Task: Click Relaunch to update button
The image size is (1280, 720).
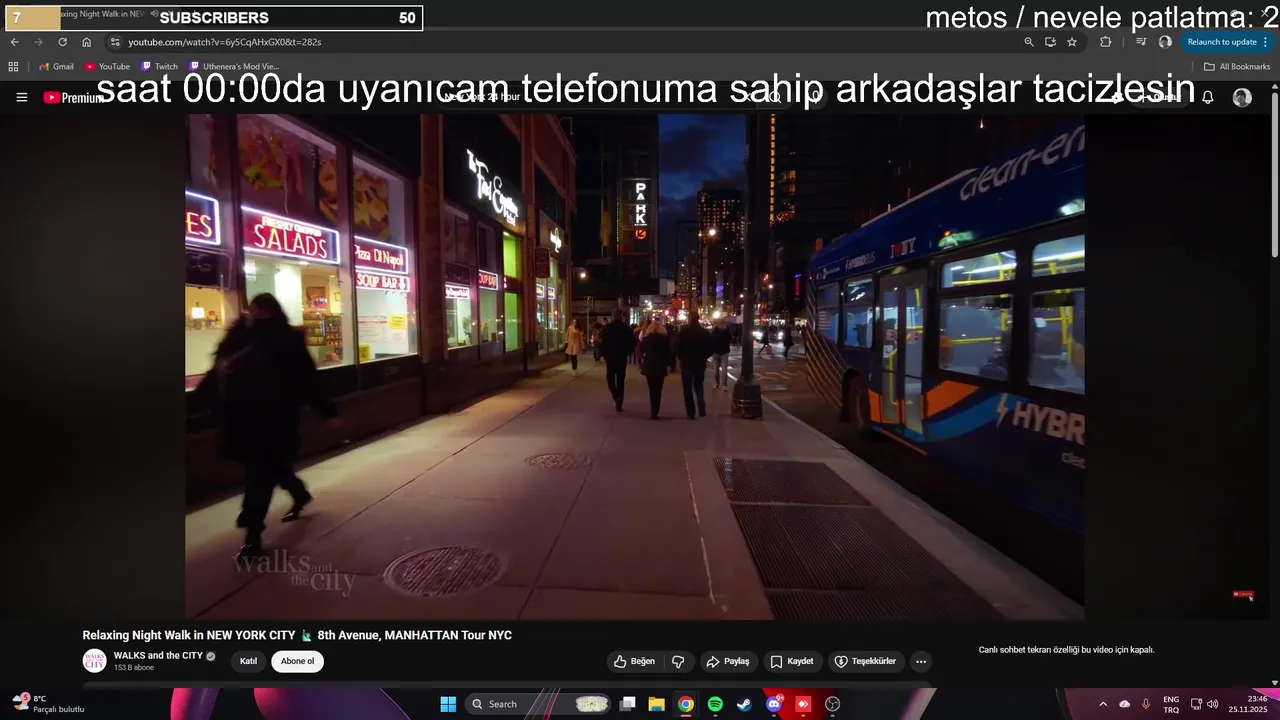Action: click(1222, 42)
